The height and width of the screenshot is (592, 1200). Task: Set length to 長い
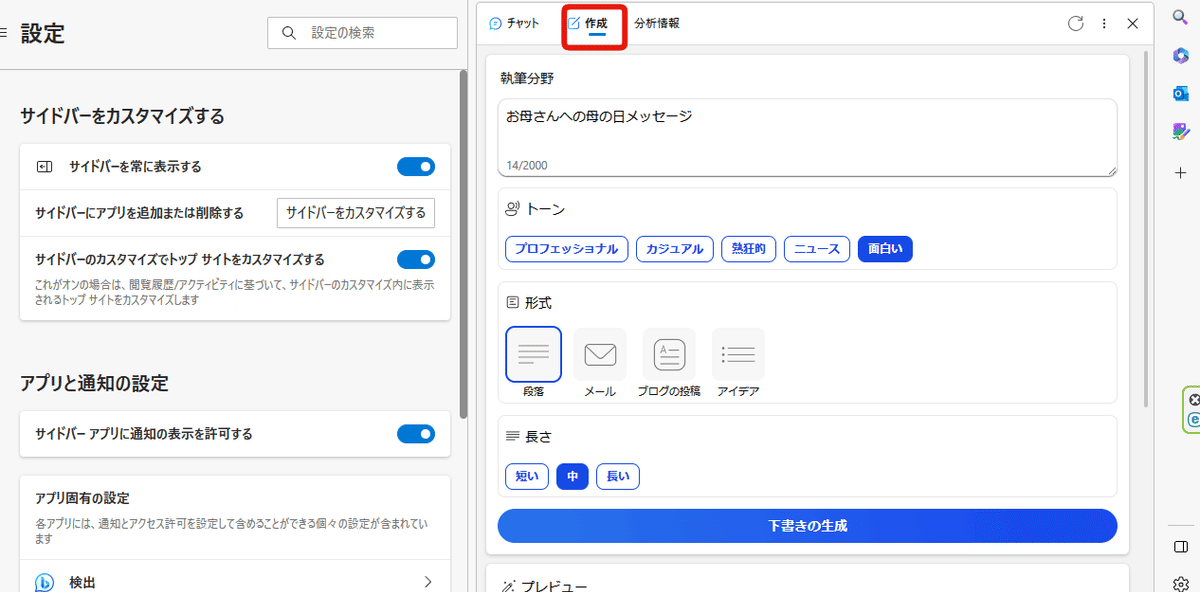pos(618,477)
